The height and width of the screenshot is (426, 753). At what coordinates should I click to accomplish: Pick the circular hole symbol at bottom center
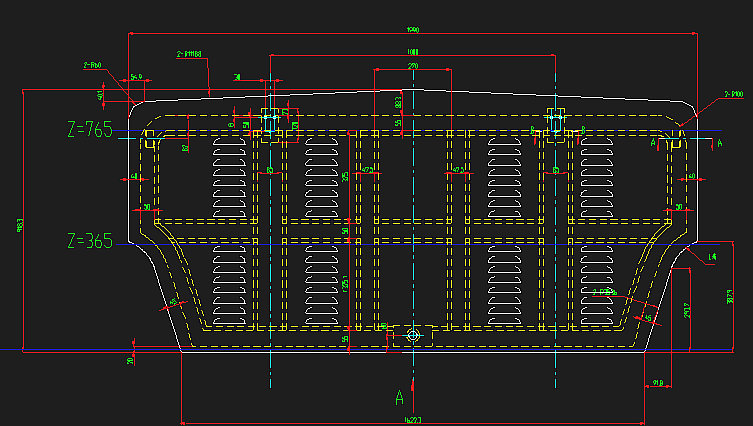(x=412, y=336)
